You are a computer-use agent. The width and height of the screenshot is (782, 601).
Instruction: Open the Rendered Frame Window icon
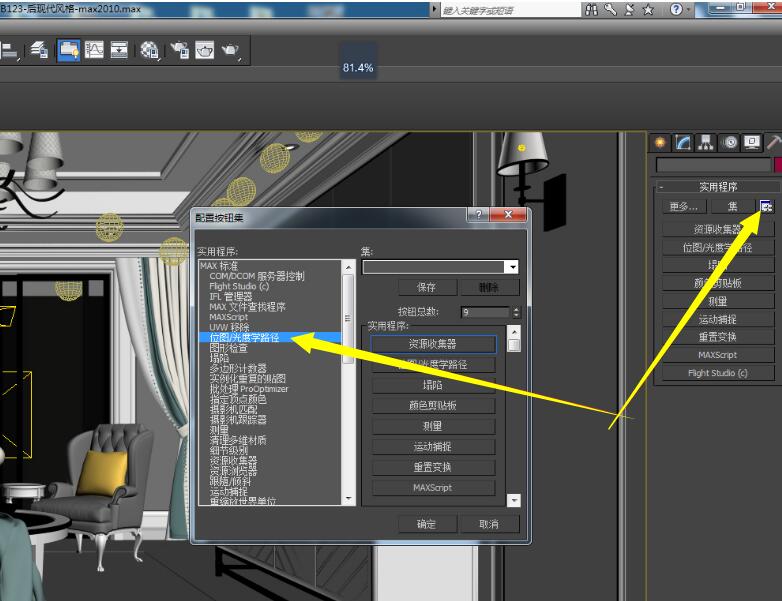204,50
